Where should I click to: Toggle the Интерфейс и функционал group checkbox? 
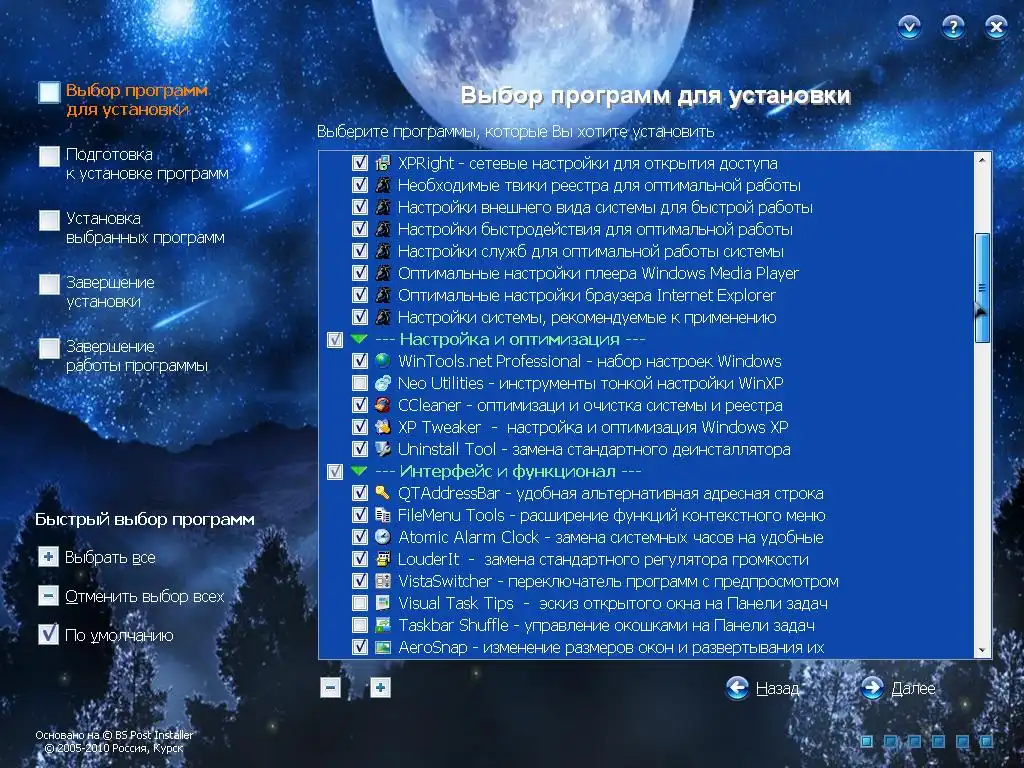[x=335, y=472]
